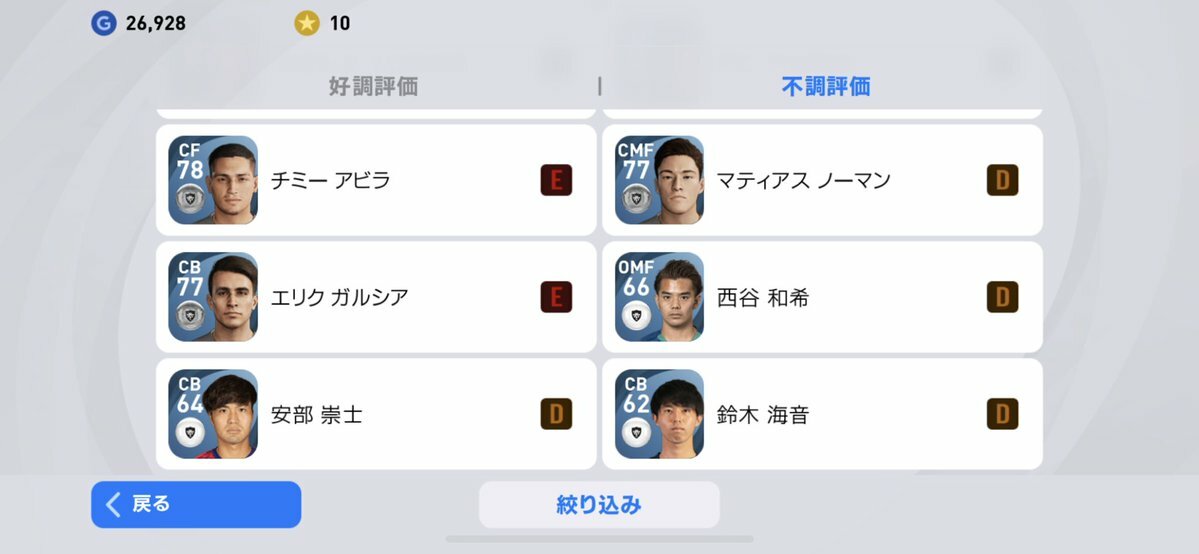Viewport: 1199px width, 554px height.
Task: Open the OMF 66 西谷 和希 player card
Action: [659, 297]
